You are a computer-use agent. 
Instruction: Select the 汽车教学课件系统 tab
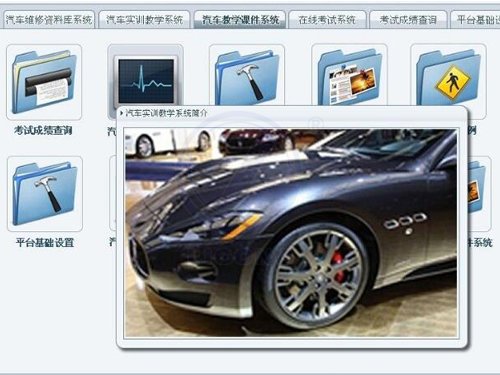[240, 20]
